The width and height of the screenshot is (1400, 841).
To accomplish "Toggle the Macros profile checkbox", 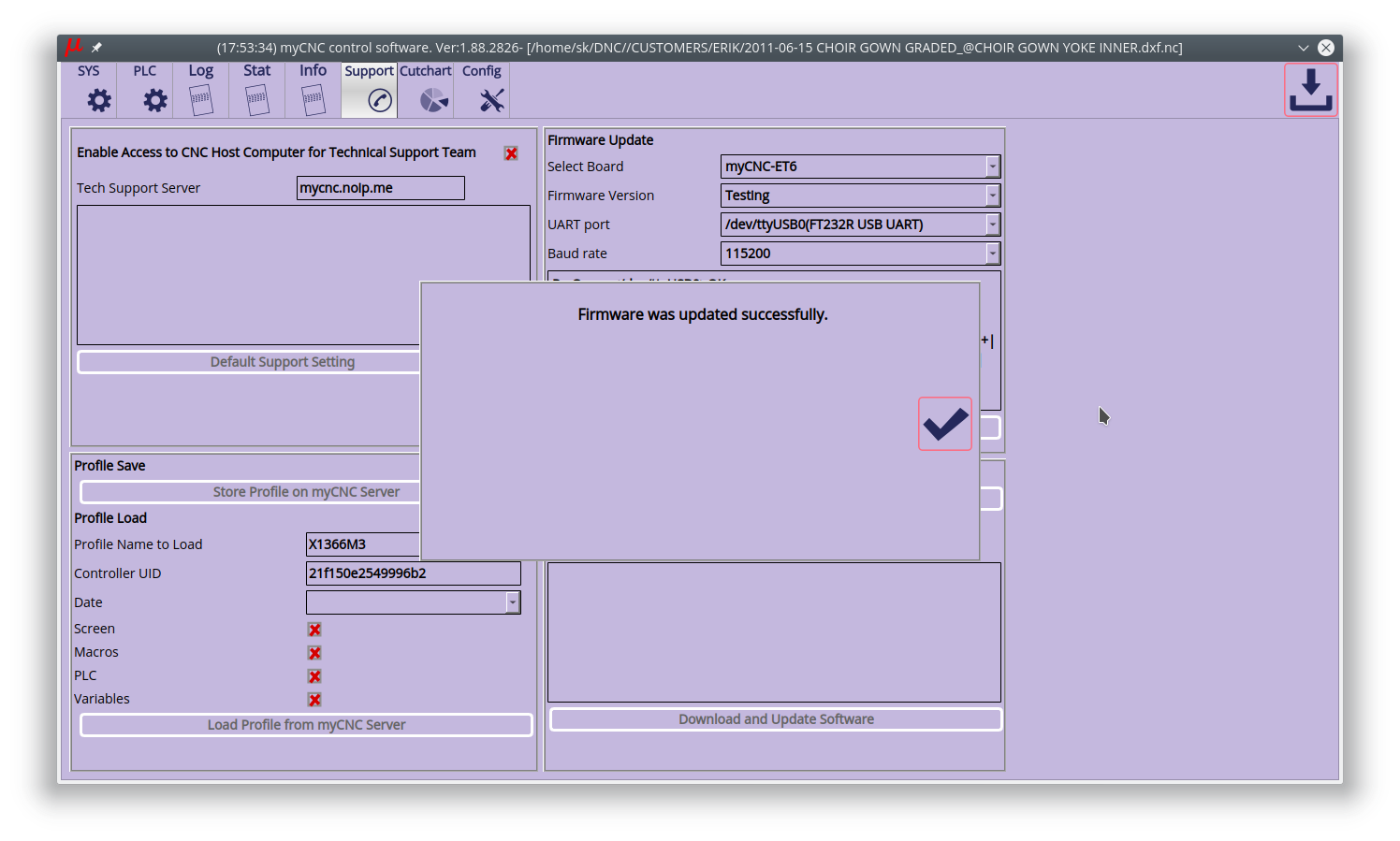I will (314, 653).
